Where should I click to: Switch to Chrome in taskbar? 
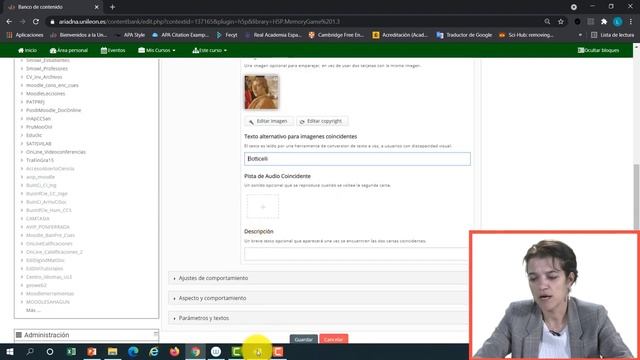point(195,351)
